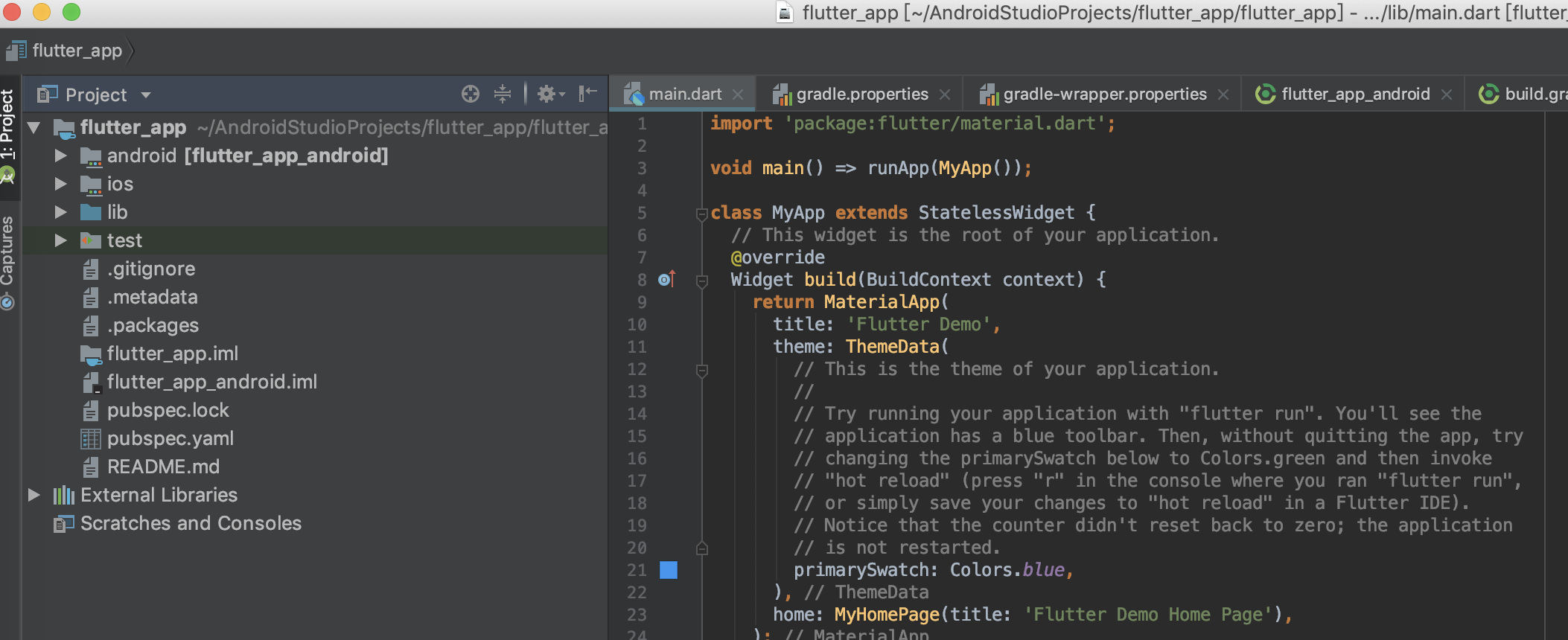Click the External Libraries icon
This screenshot has width=1568, height=640.
[x=64, y=496]
